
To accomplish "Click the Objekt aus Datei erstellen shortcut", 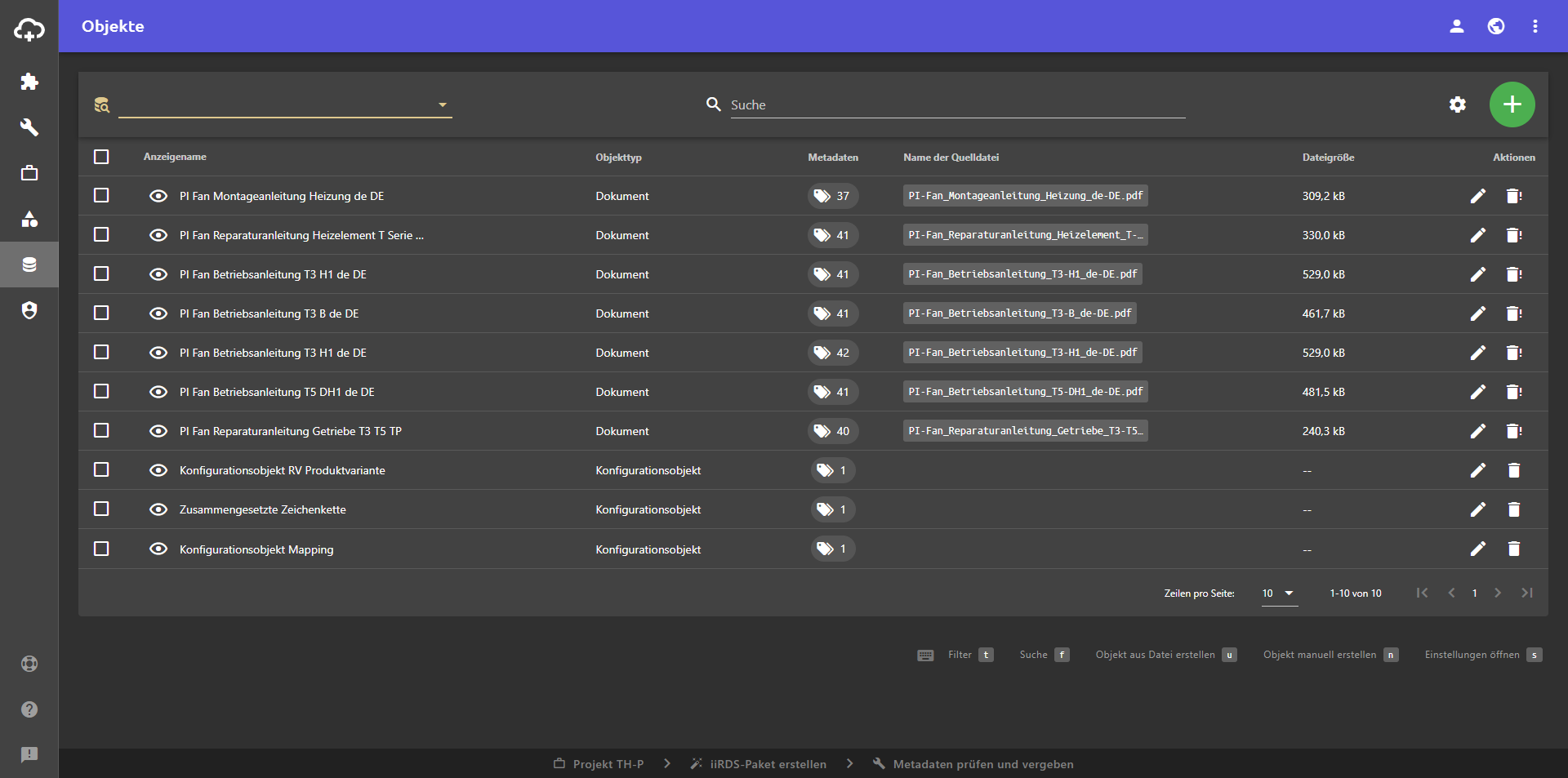I will pos(1155,655).
